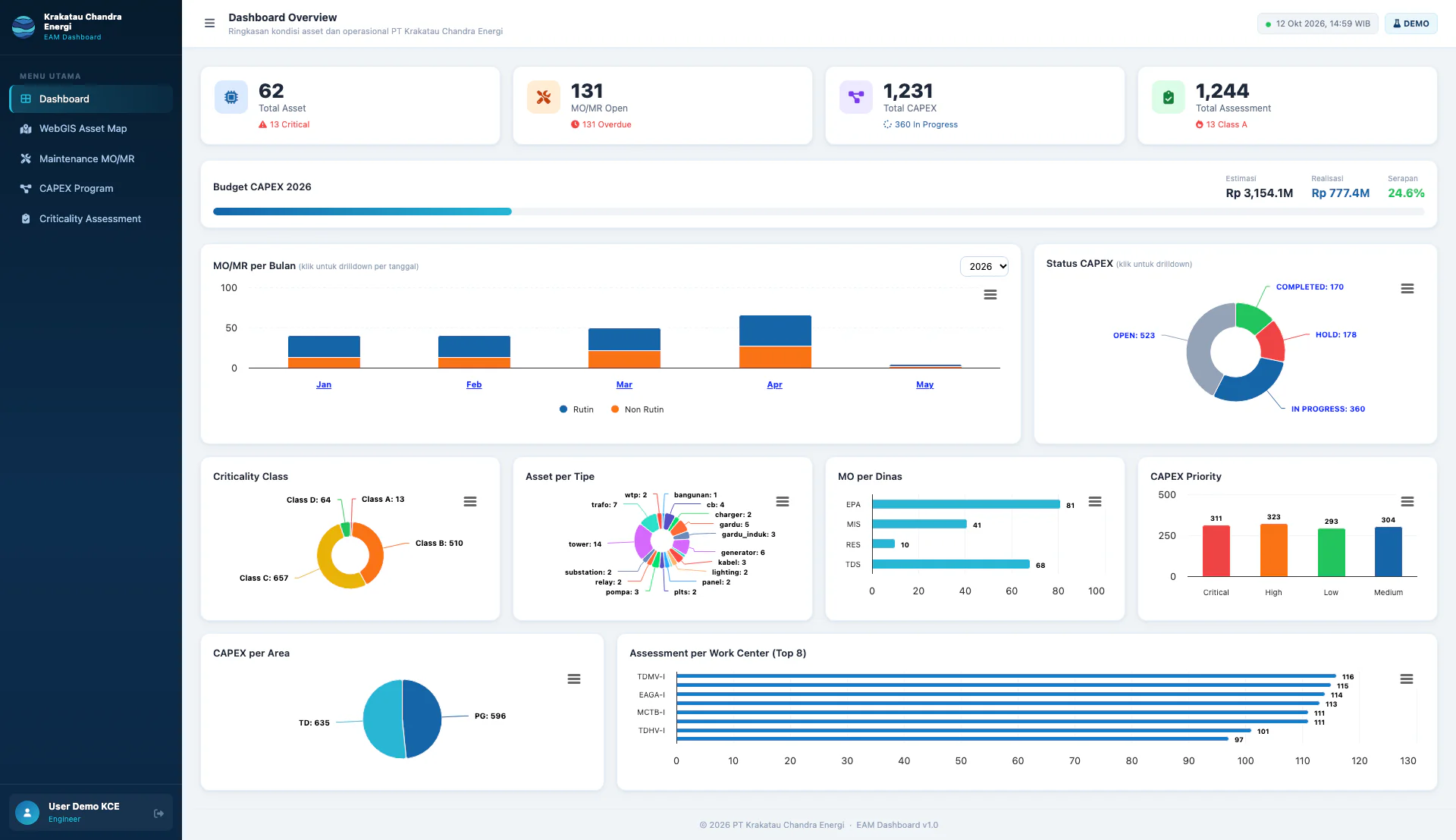The width and height of the screenshot is (1456, 840).
Task: Go to Maintenance MO/MR menu
Action: 91,158
